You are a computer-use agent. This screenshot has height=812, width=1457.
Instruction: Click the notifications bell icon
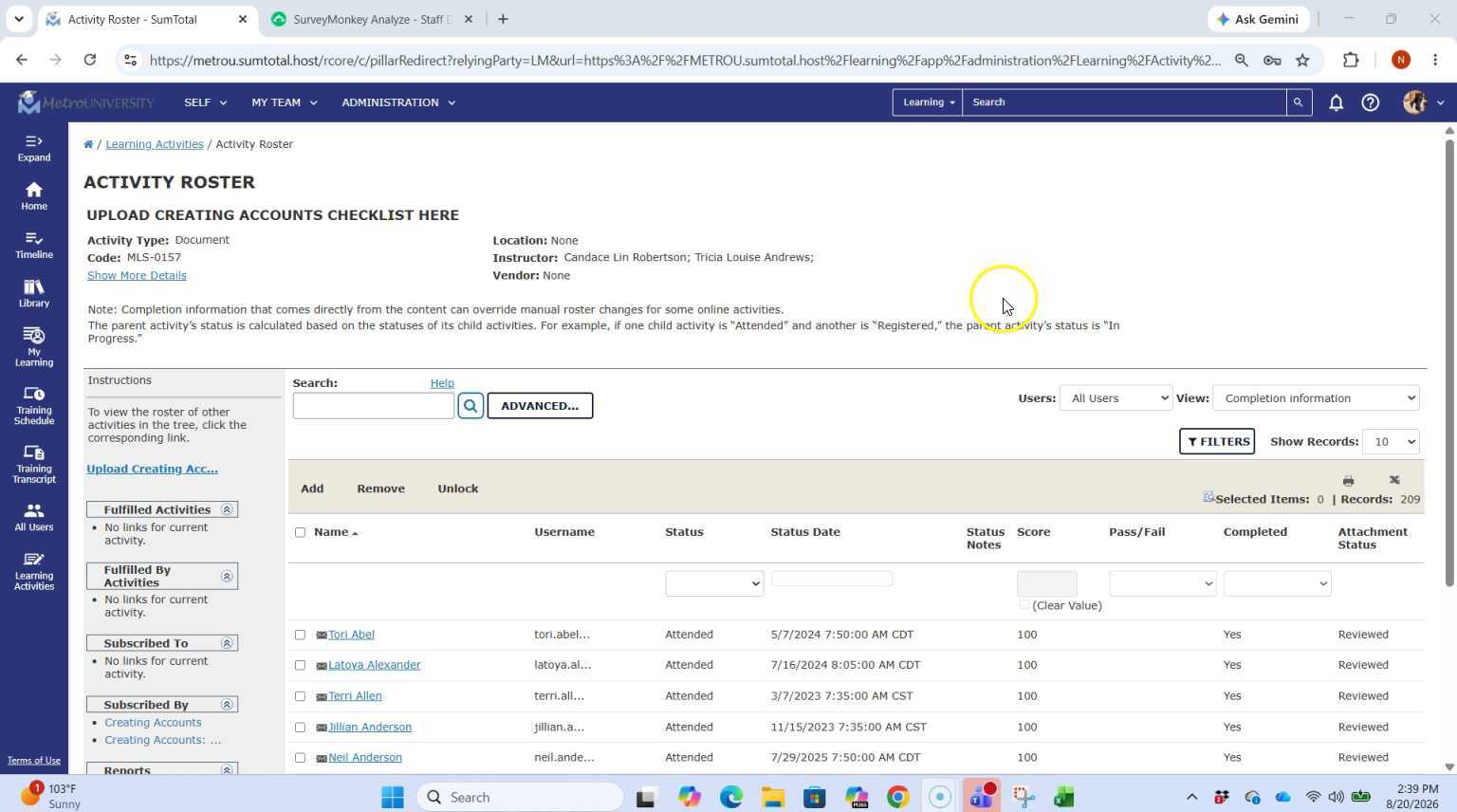(1336, 102)
